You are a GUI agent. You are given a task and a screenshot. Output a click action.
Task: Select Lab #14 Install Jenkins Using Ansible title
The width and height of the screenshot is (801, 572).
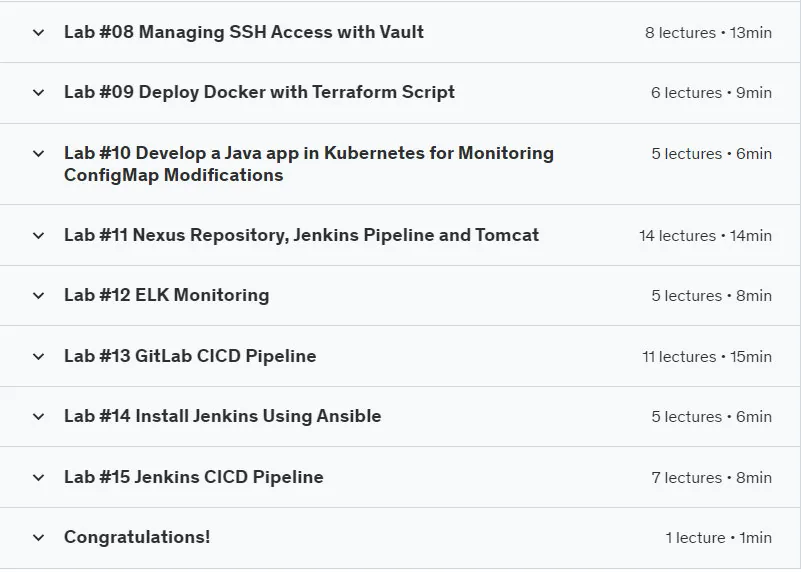222,416
